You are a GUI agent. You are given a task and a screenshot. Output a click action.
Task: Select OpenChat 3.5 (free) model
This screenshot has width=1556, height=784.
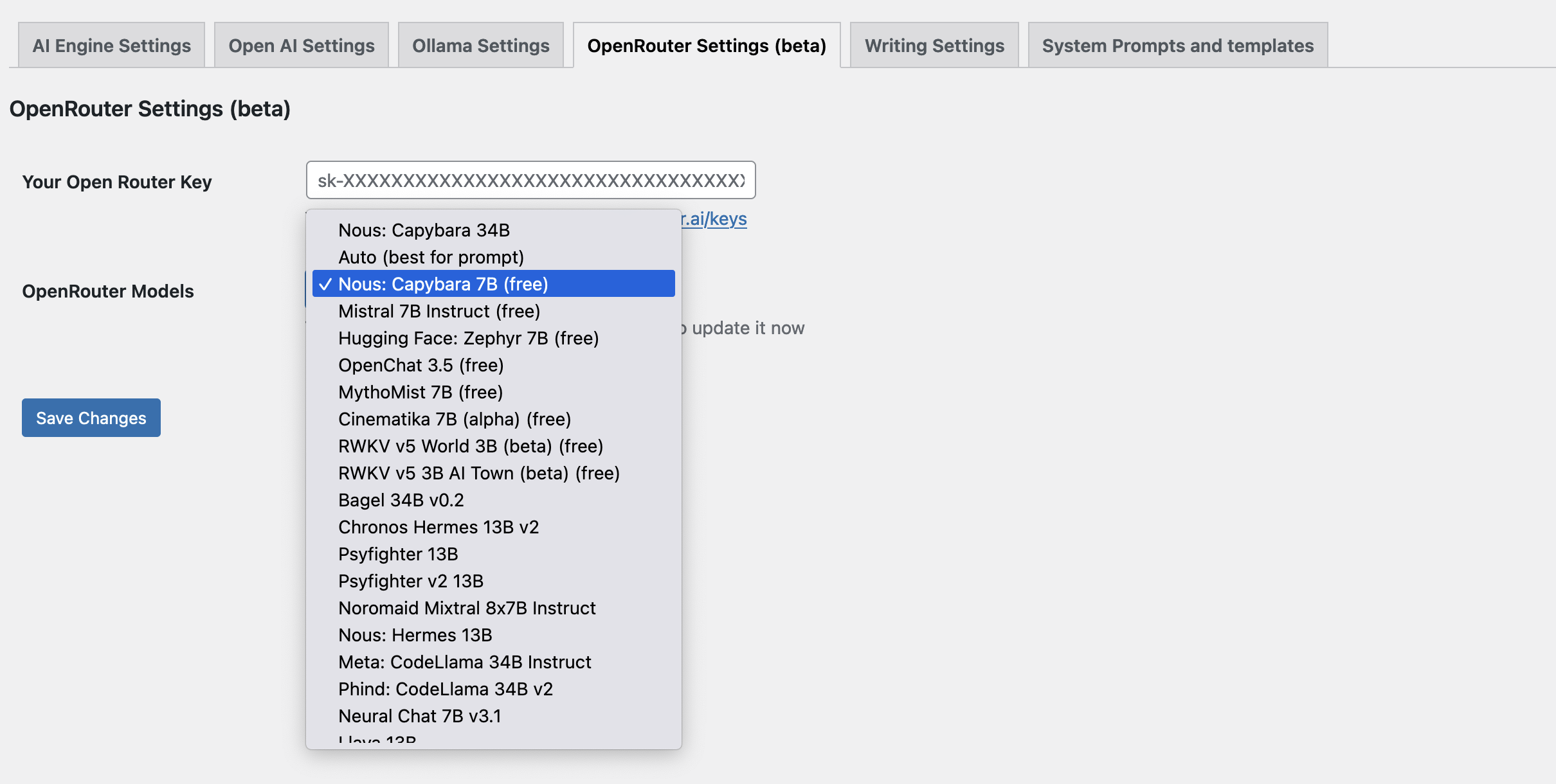pyautogui.click(x=421, y=365)
